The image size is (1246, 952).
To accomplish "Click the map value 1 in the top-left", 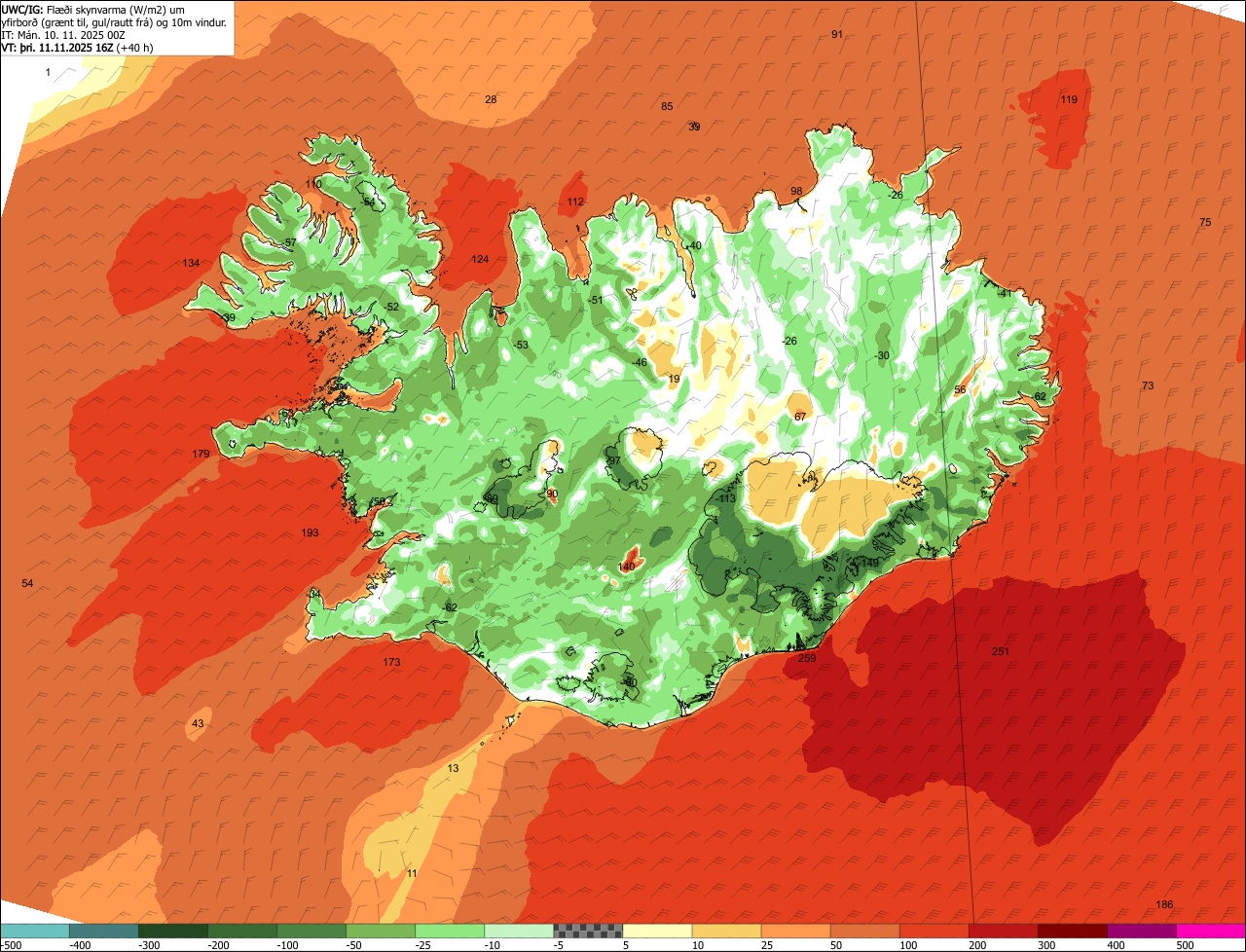I will (x=48, y=73).
